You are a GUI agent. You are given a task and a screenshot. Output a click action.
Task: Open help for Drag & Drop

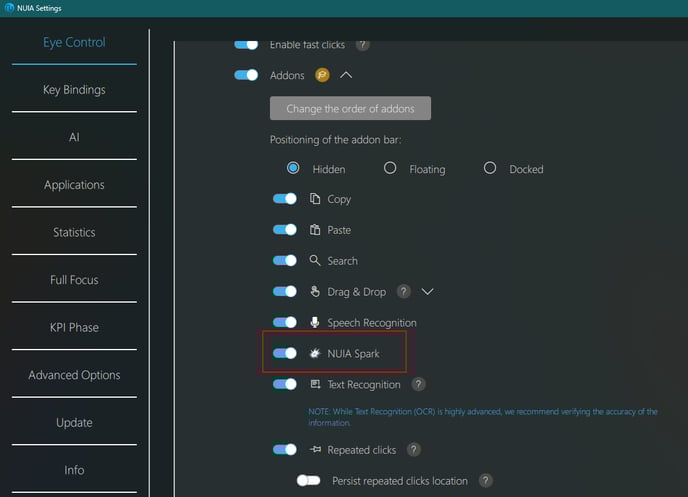(x=404, y=291)
